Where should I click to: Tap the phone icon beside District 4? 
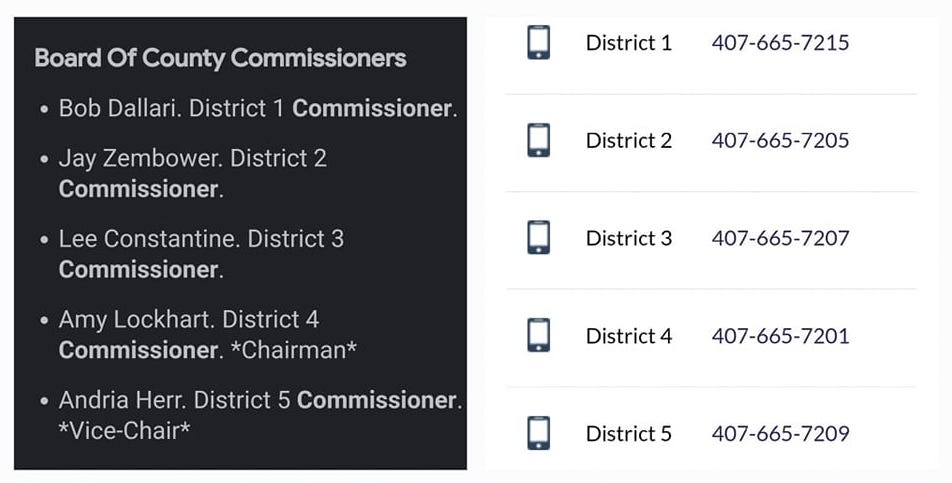(539, 335)
